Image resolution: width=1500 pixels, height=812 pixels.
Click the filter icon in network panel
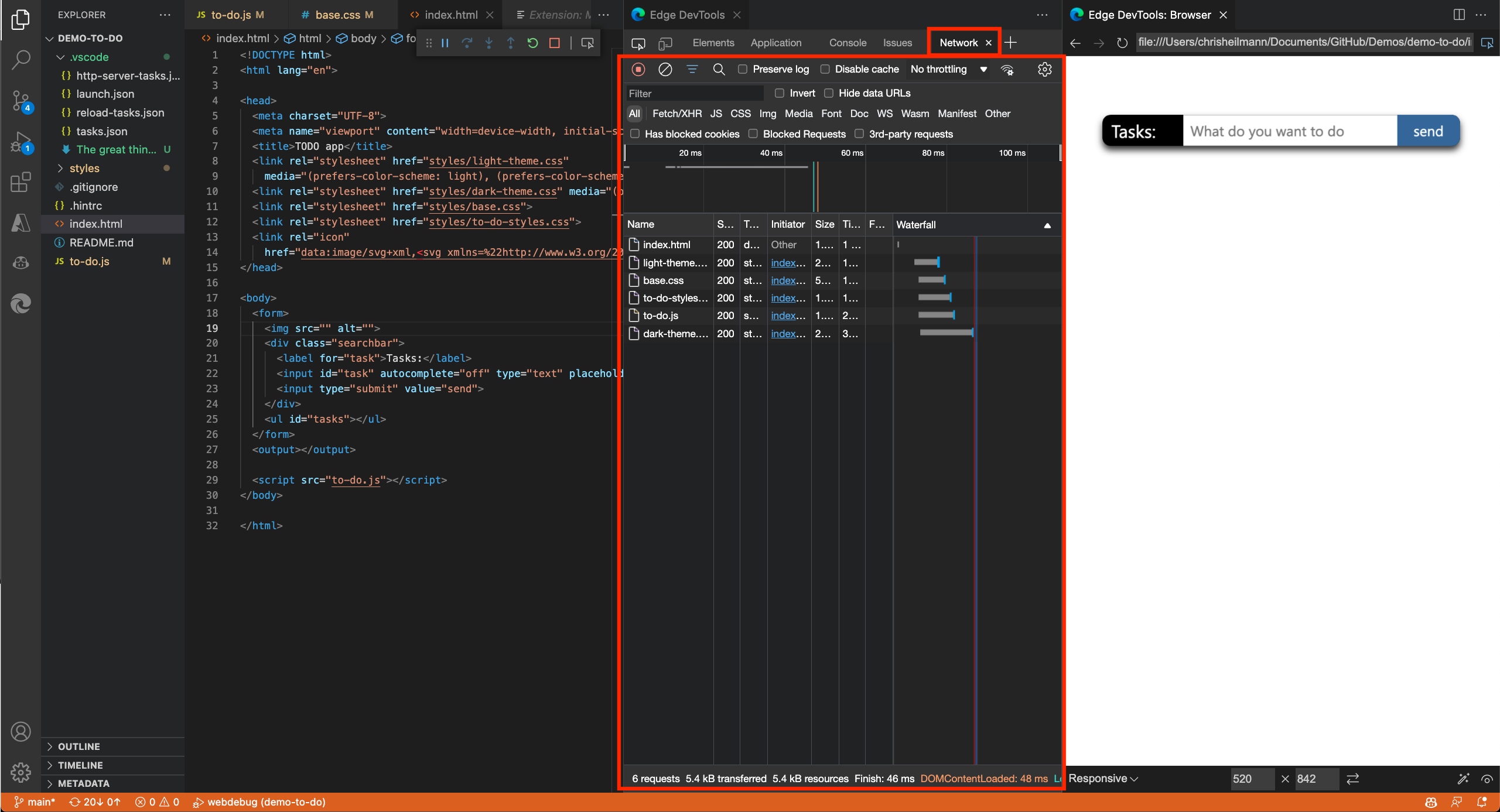click(x=693, y=69)
